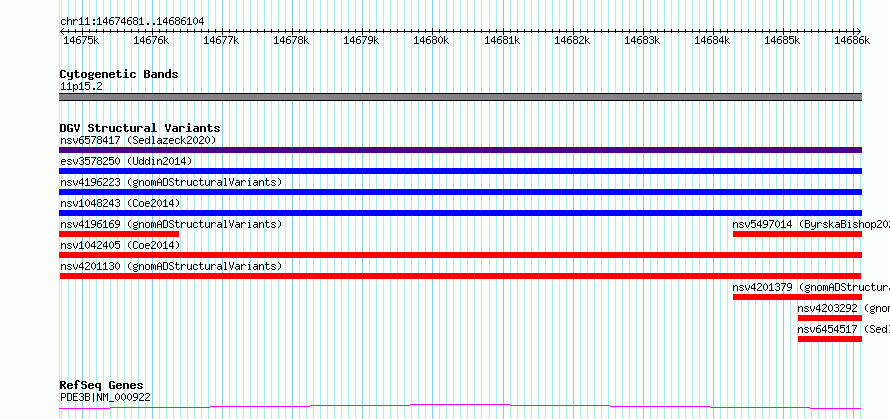Click the red bar under nsv6454517
Viewport: 890px width, 419px height.
click(830, 339)
